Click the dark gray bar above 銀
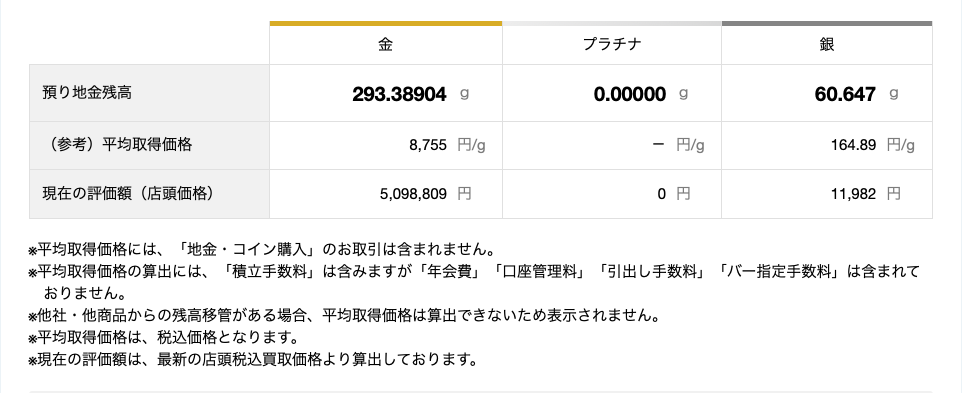 point(827,23)
